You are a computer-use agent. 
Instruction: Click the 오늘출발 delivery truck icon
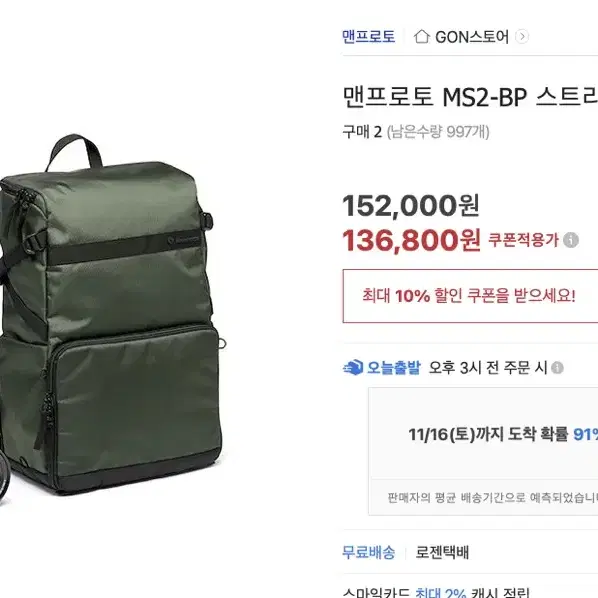click(x=353, y=368)
